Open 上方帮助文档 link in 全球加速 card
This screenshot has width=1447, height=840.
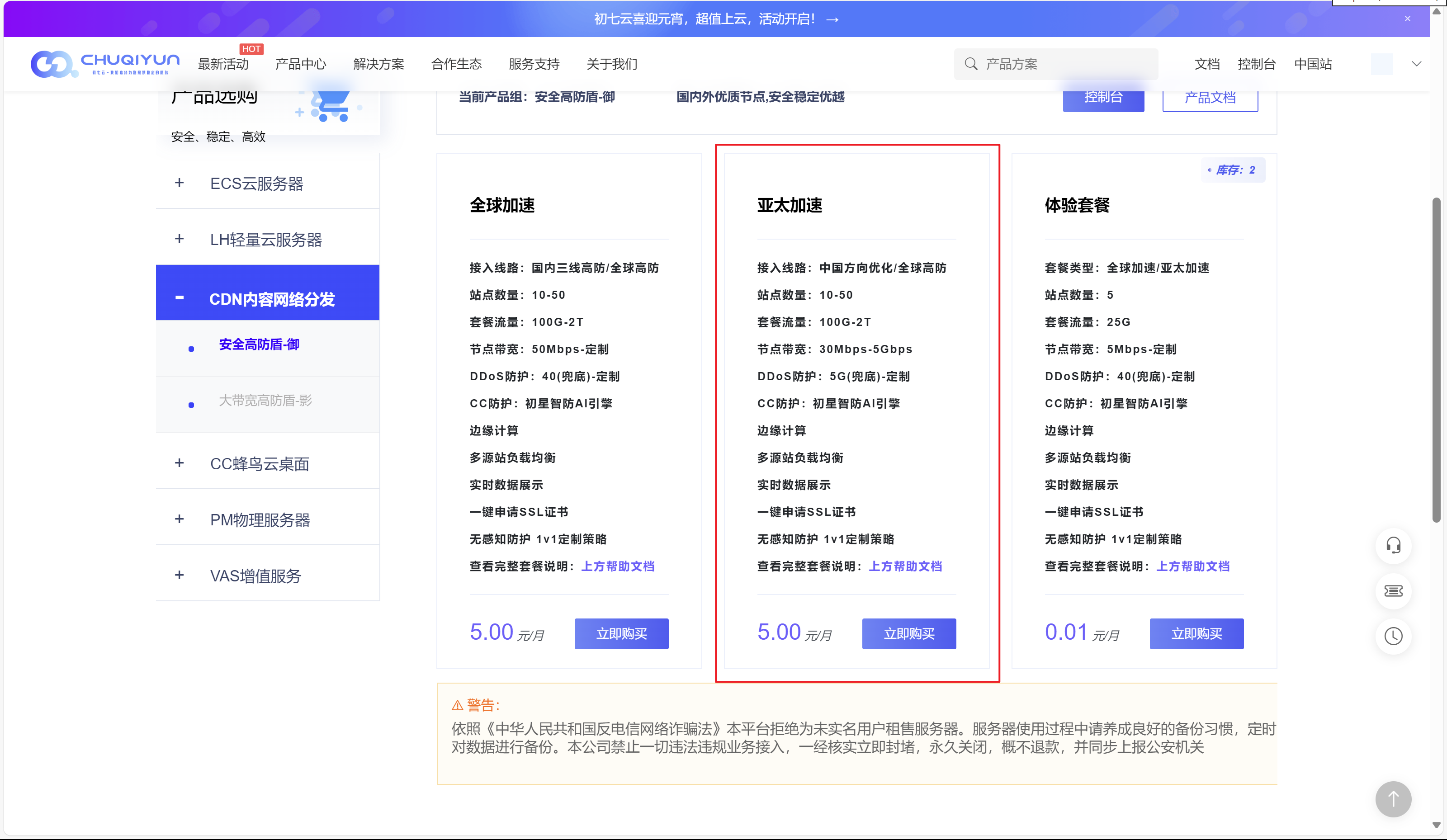point(617,566)
